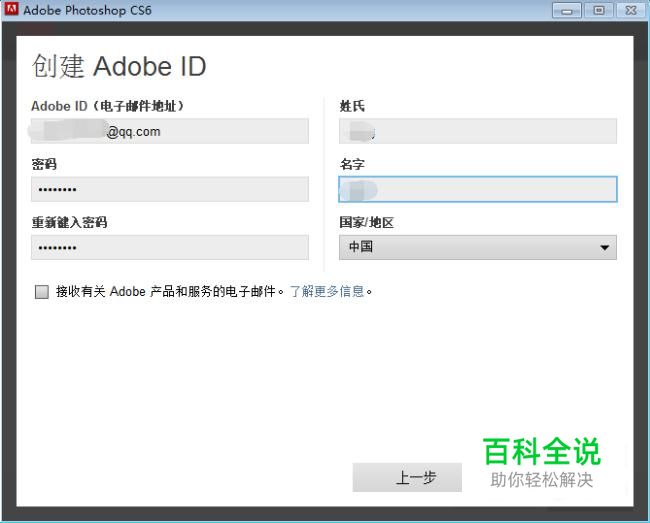650x523 pixels.
Task: Click the dropdown arrow beside 中国
Action: 604,247
